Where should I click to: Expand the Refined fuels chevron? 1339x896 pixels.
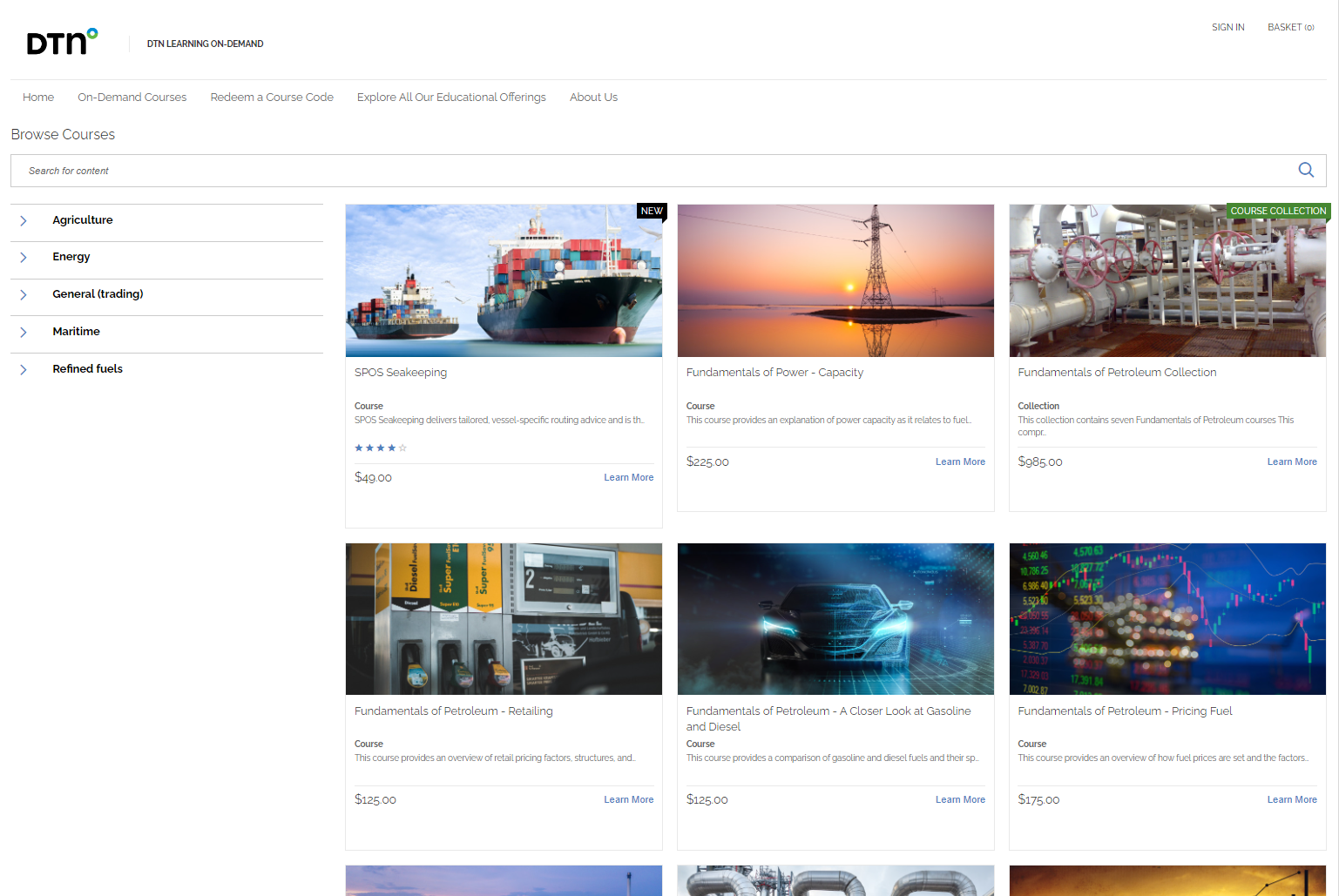tap(24, 370)
